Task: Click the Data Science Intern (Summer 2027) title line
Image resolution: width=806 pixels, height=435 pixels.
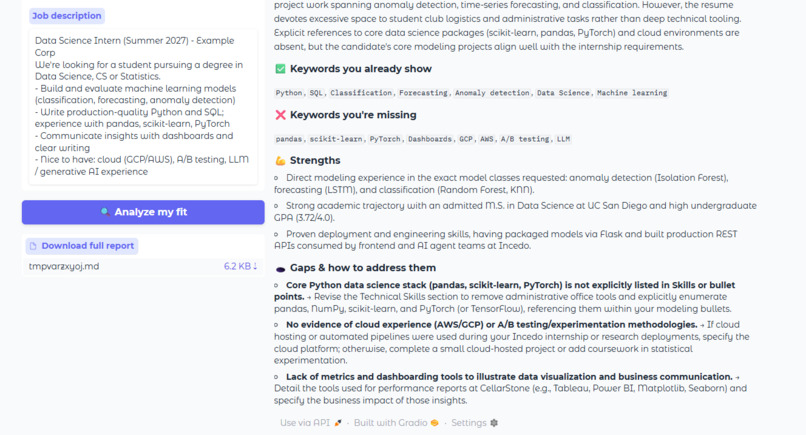Action: pos(135,46)
